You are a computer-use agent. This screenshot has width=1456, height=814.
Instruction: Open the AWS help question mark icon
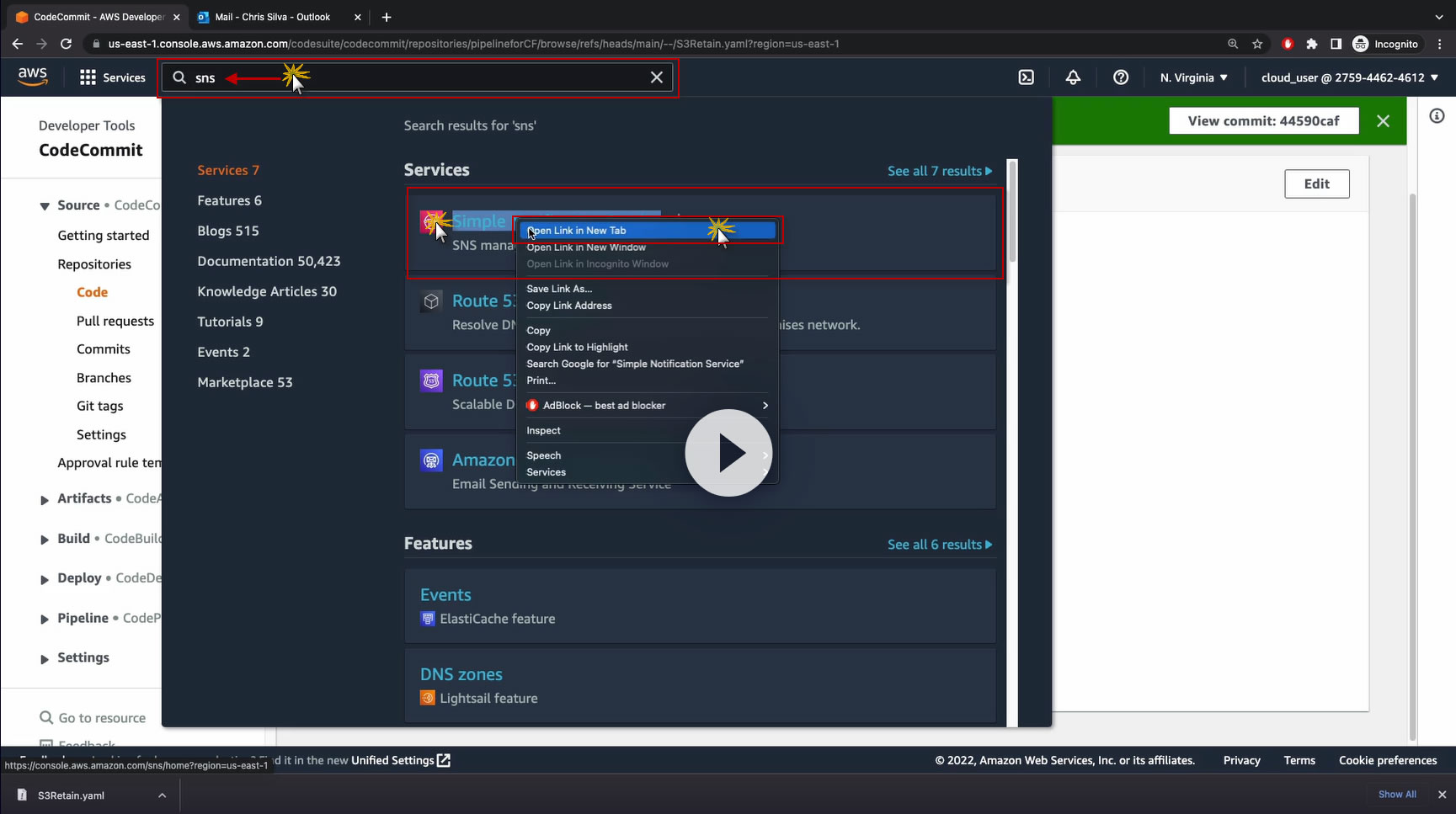(1121, 77)
